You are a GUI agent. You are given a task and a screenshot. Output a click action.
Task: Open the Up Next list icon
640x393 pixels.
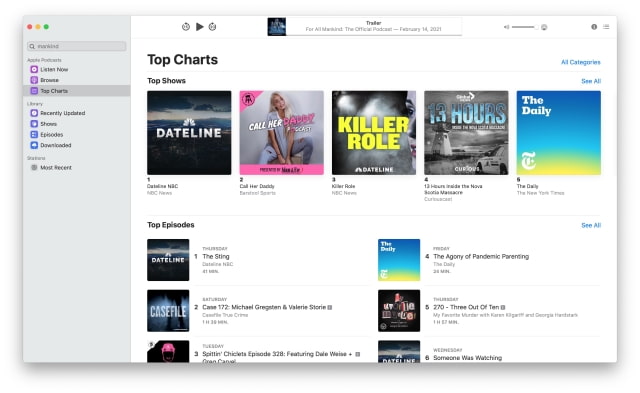(x=606, y=27)
